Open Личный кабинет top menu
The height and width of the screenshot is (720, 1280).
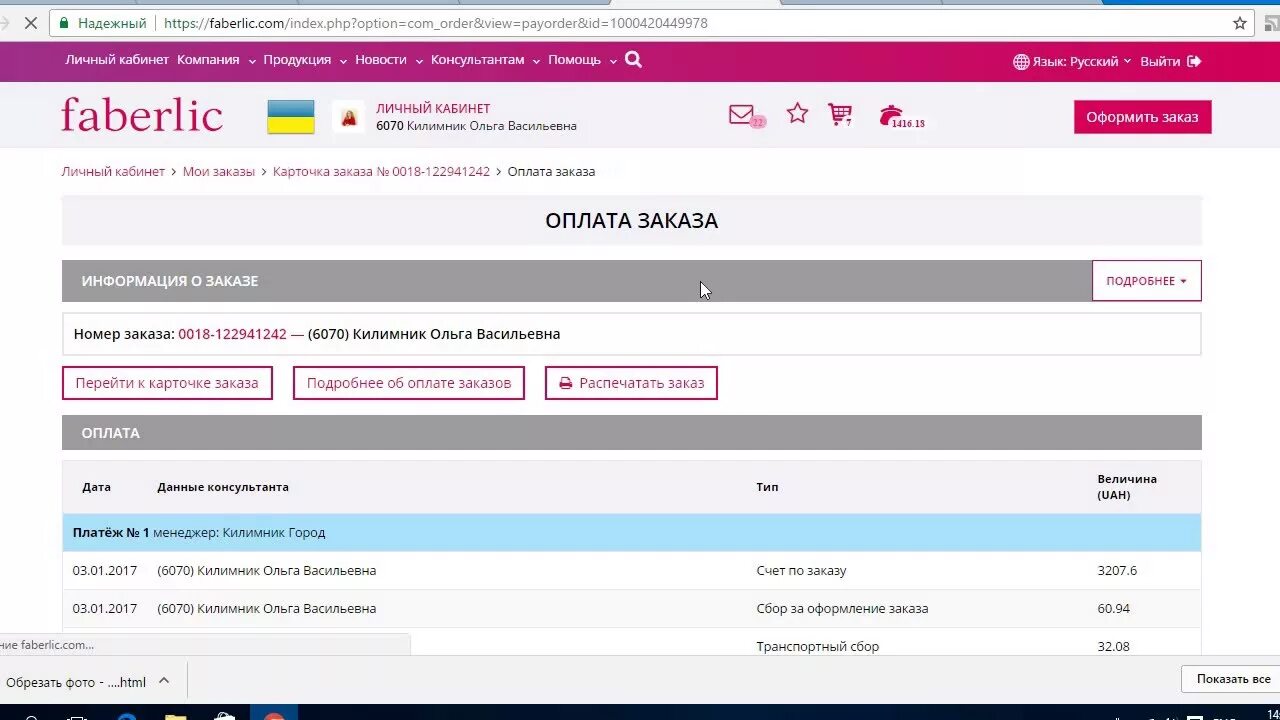tap(117, 60)
